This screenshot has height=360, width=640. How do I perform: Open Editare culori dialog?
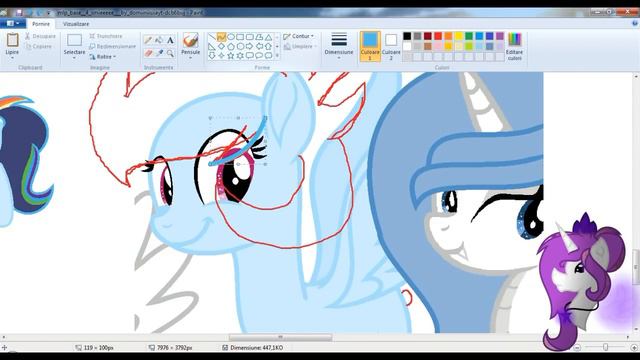(514, 46)
